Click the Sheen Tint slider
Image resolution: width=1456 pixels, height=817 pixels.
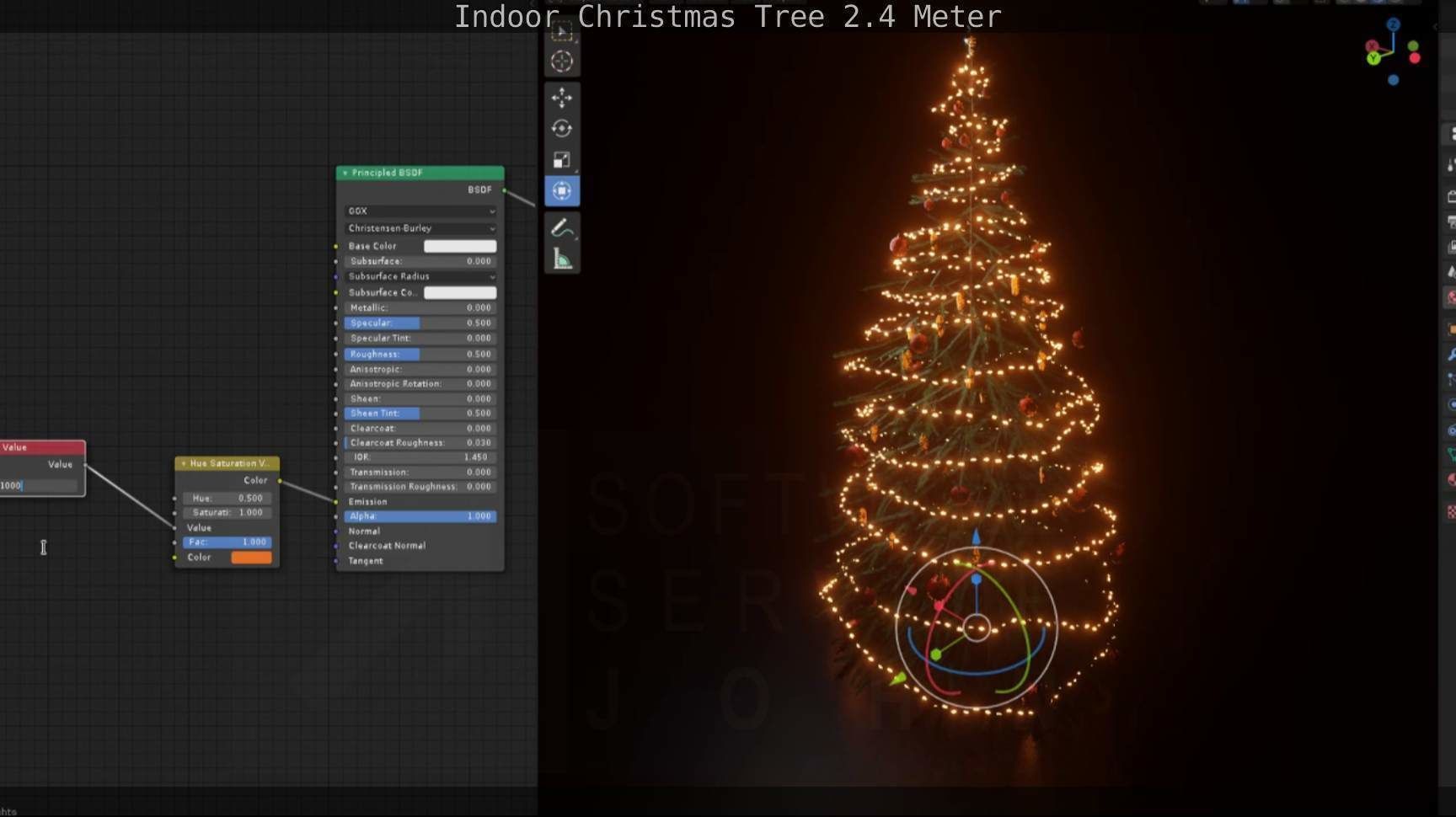pos(420,414)
